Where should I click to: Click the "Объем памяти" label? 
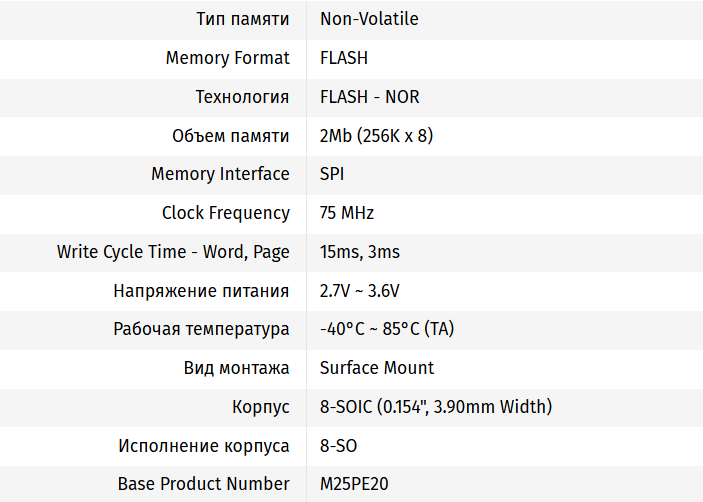[230, 136]
